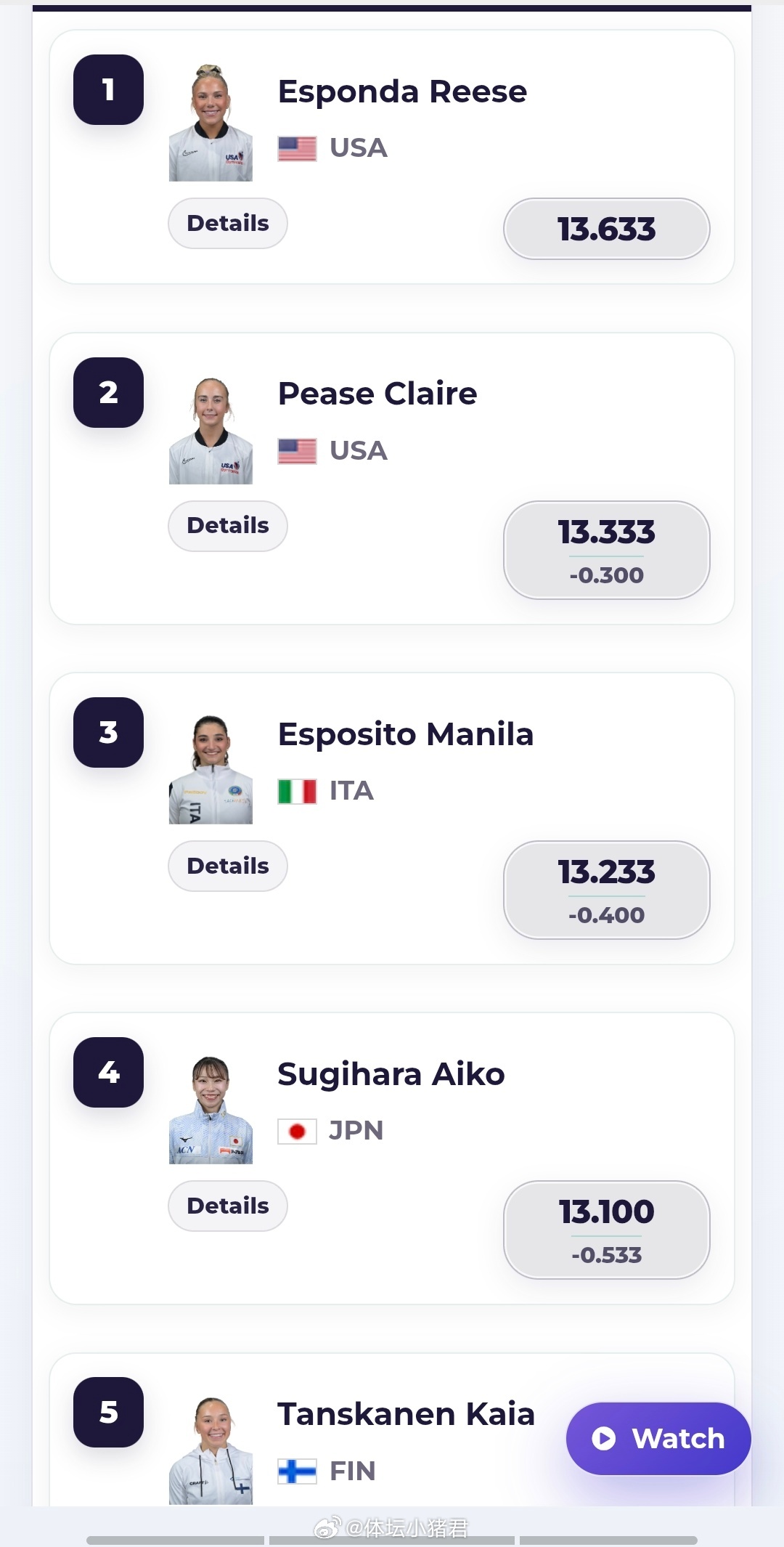The image size is (784, 1547).
Task: Click the rank 5 badge
Action: (108, 1412)
